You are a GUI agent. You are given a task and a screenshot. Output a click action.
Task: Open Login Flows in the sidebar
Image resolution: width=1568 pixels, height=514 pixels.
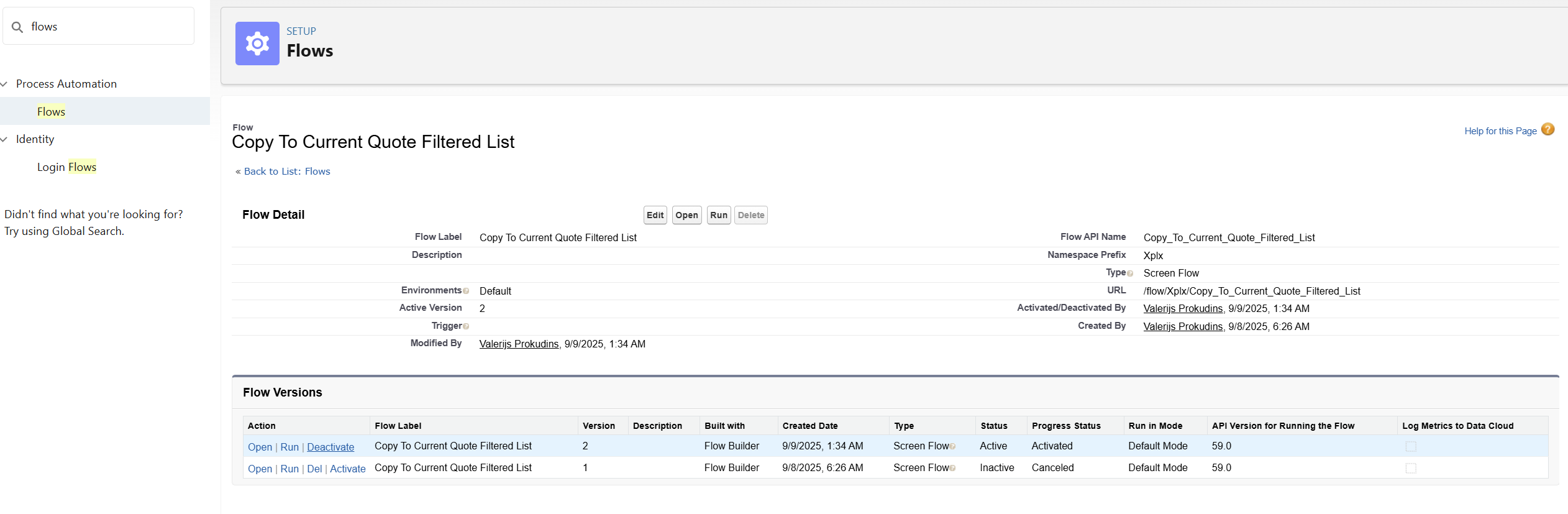66,167
